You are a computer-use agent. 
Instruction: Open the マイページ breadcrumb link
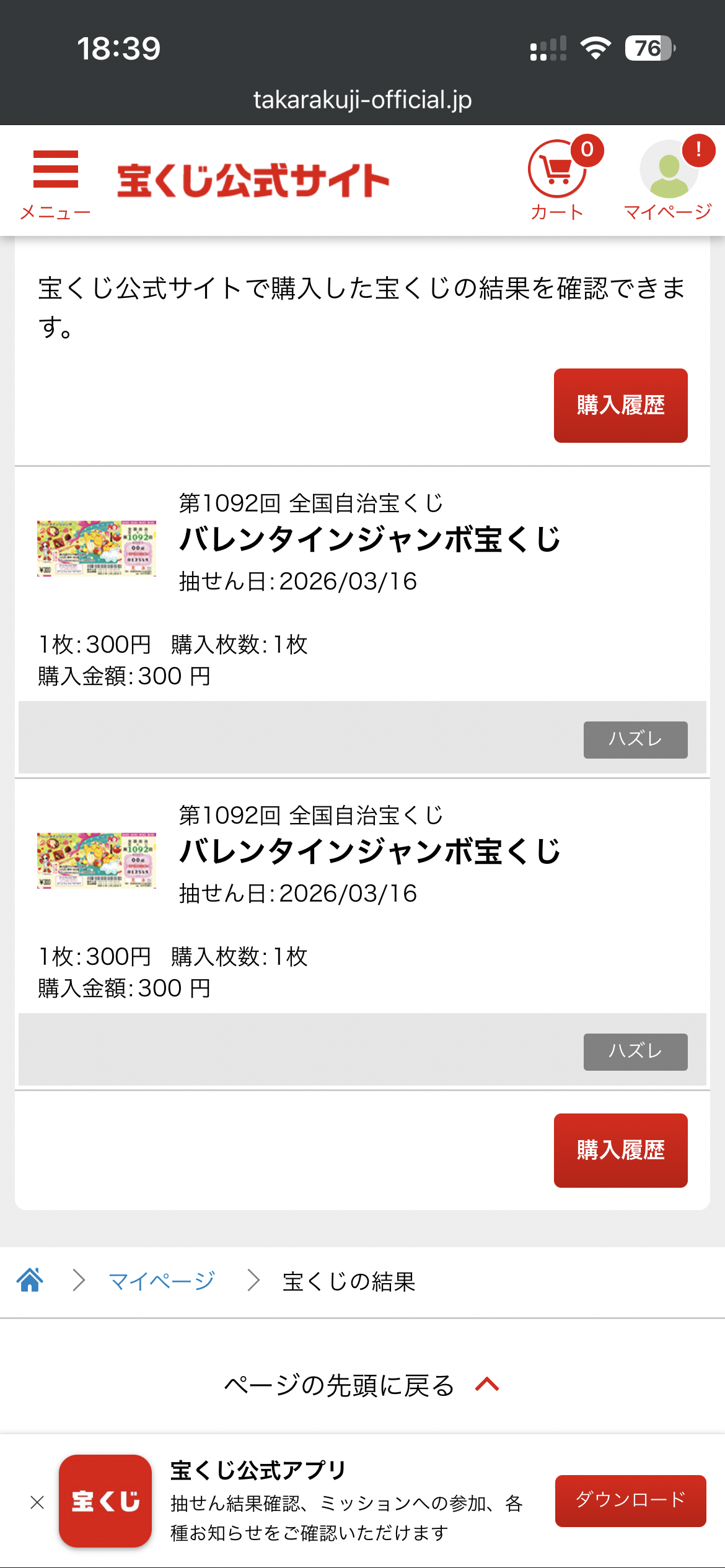161,1281
